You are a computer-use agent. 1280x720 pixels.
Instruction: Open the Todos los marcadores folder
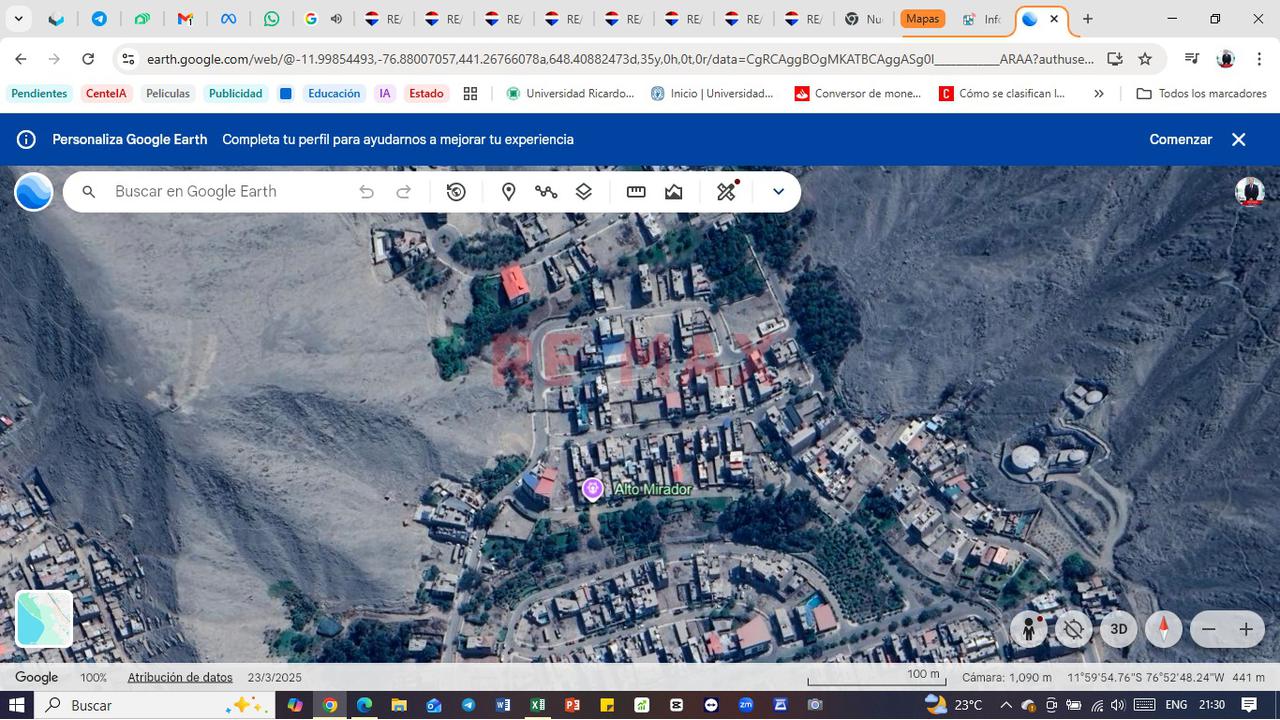coord(1202,93)
